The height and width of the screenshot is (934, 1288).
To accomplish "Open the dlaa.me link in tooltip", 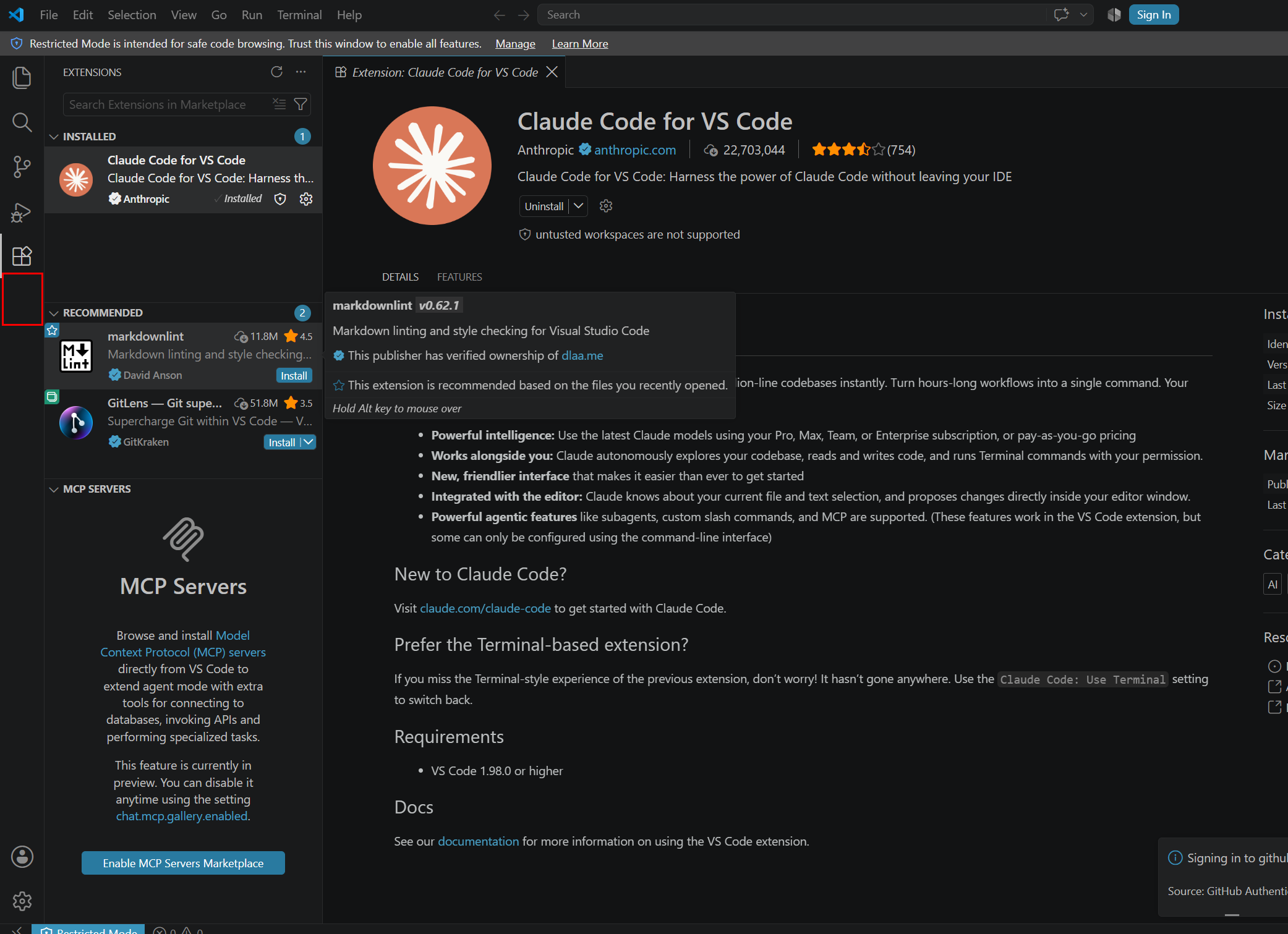I will [582, 355].
